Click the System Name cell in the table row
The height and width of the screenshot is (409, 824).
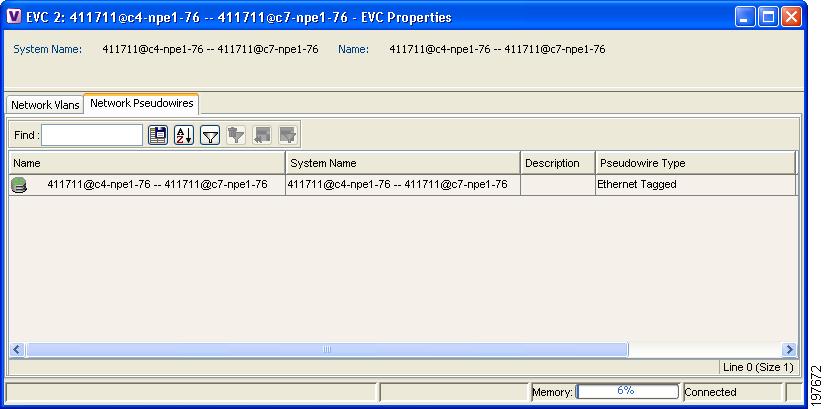(403, 185)
